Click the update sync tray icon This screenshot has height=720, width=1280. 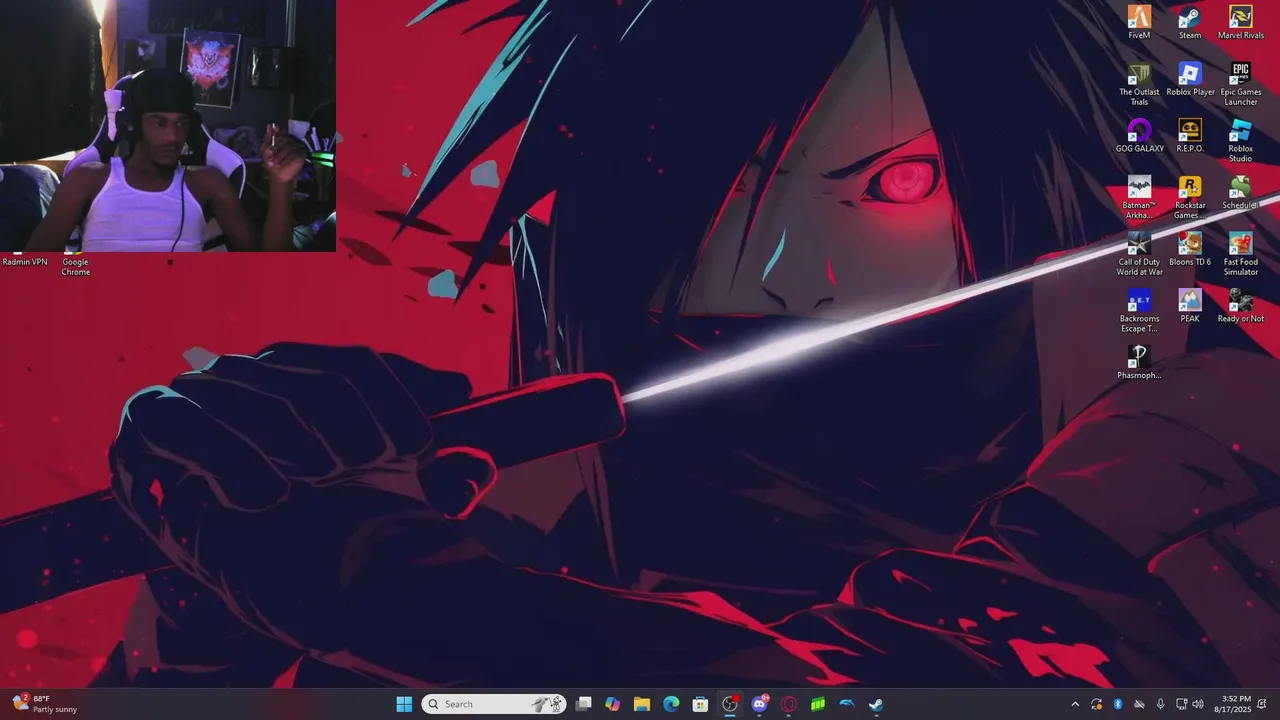pyautogui.click(x=1097, y=704)
